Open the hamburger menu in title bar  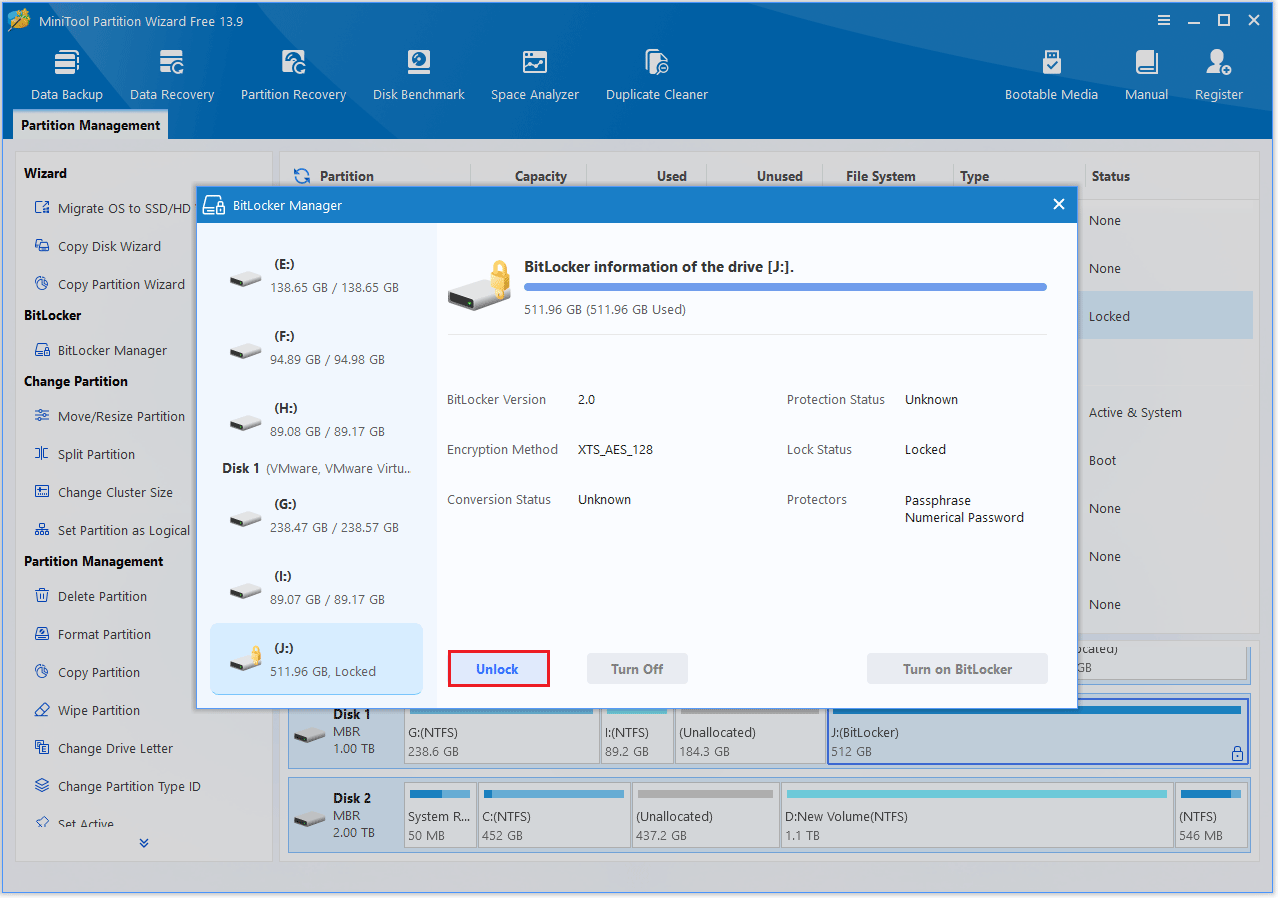pyautogui.click(x=1164, y=20)
